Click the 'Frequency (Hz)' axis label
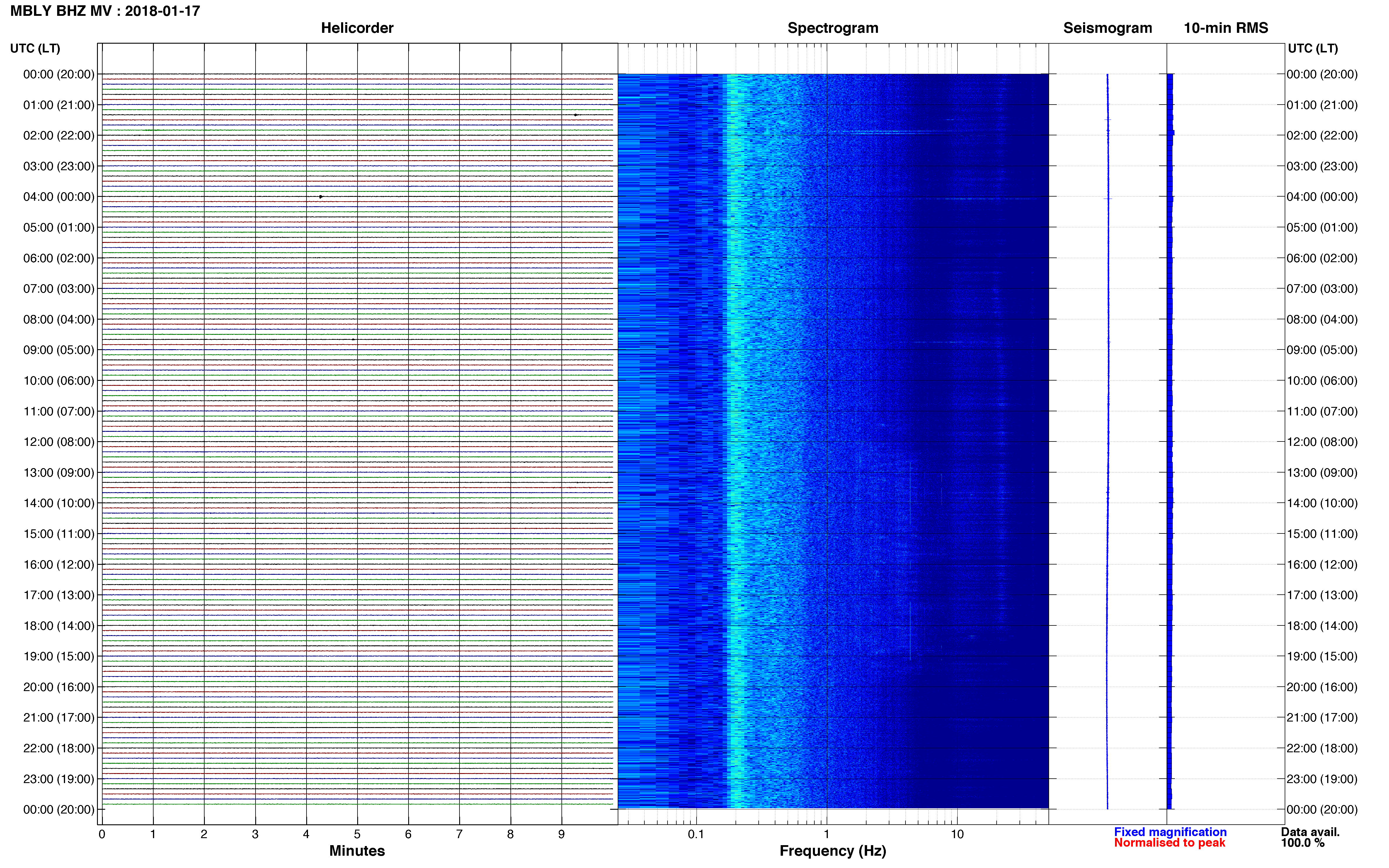The image size is (1389, 868). coord(833,851)
